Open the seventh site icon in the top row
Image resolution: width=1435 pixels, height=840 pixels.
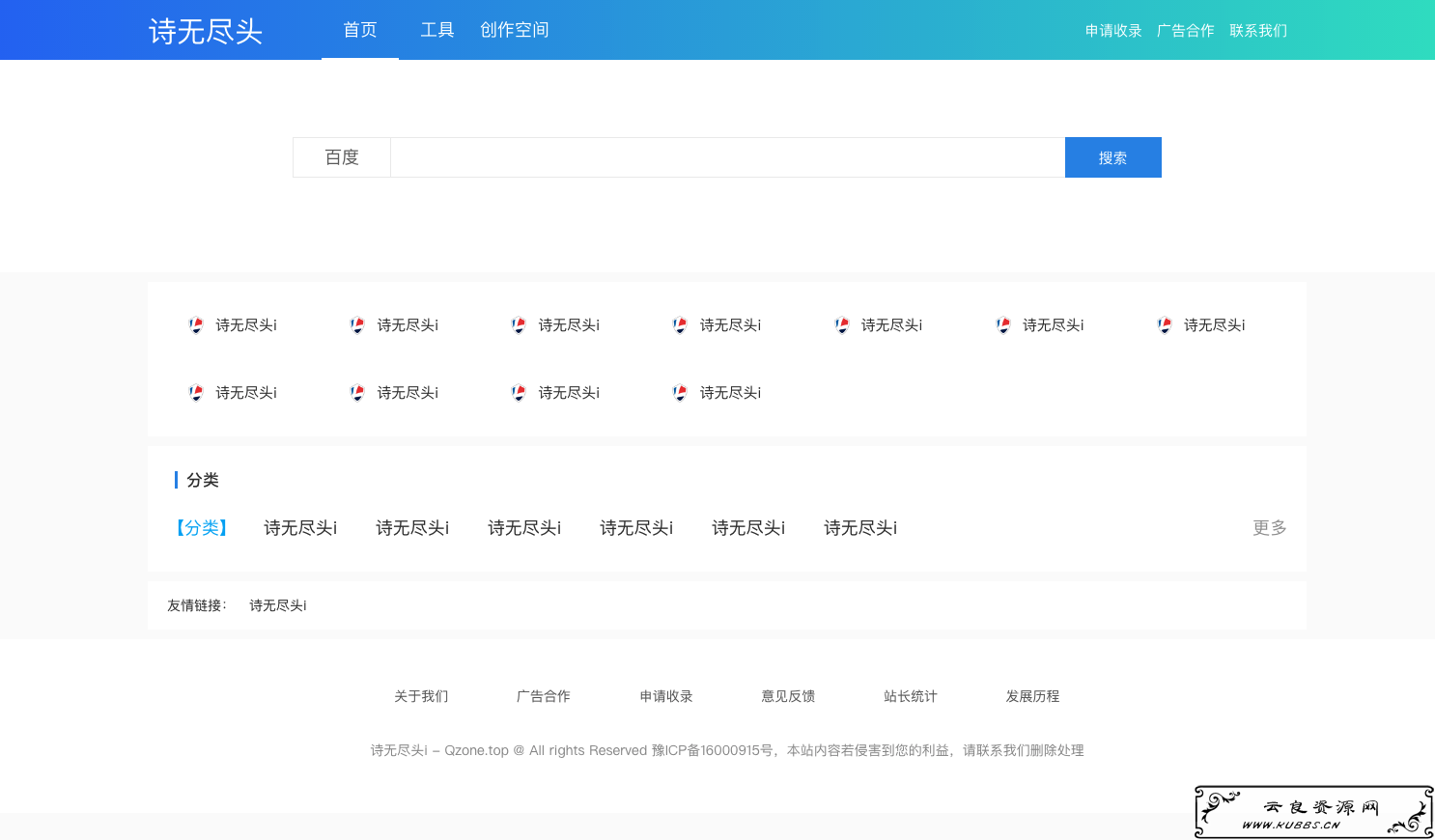click(1165, 325)
